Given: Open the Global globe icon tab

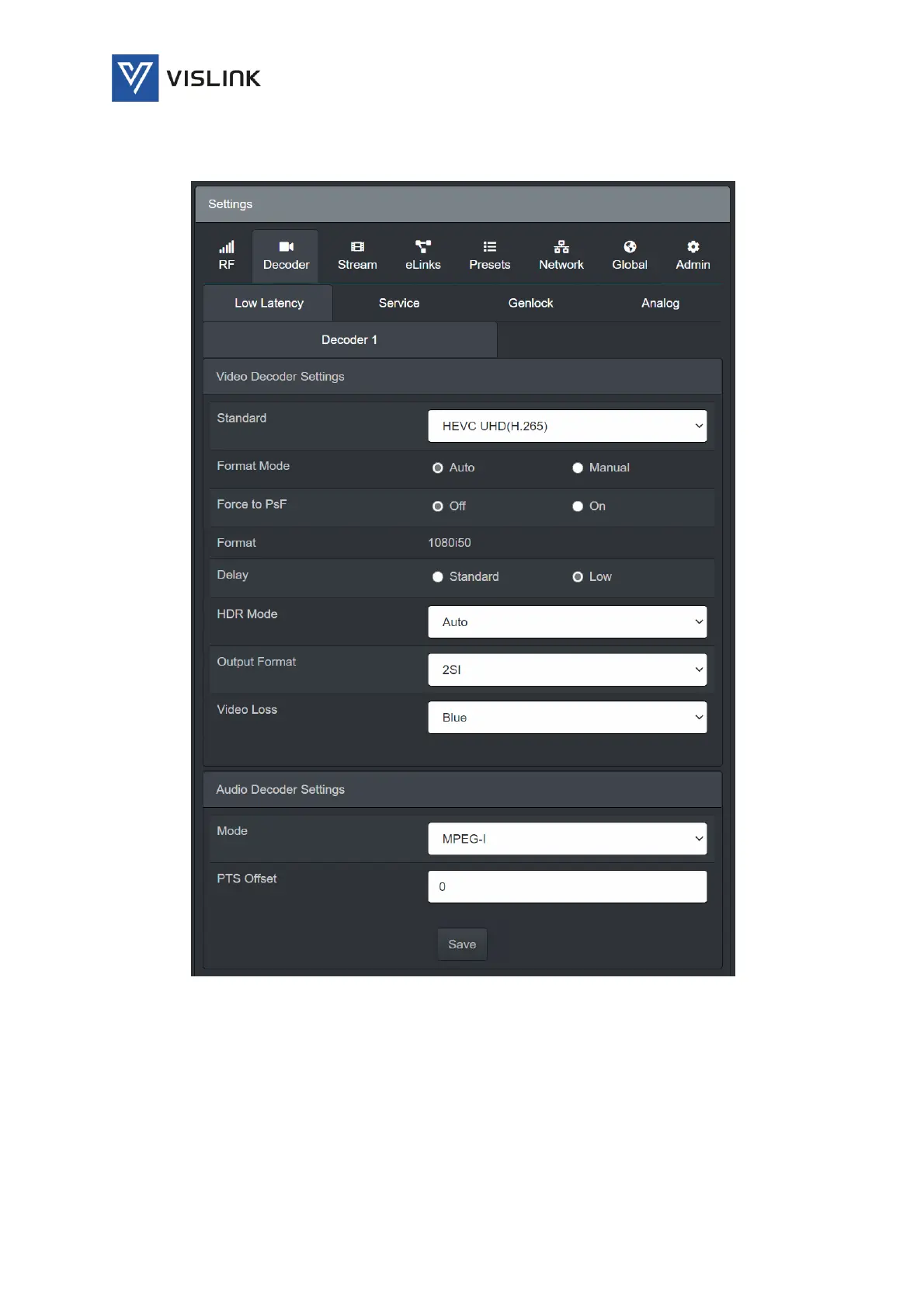Looking at the screenshot, I should (x=630, y=256).
